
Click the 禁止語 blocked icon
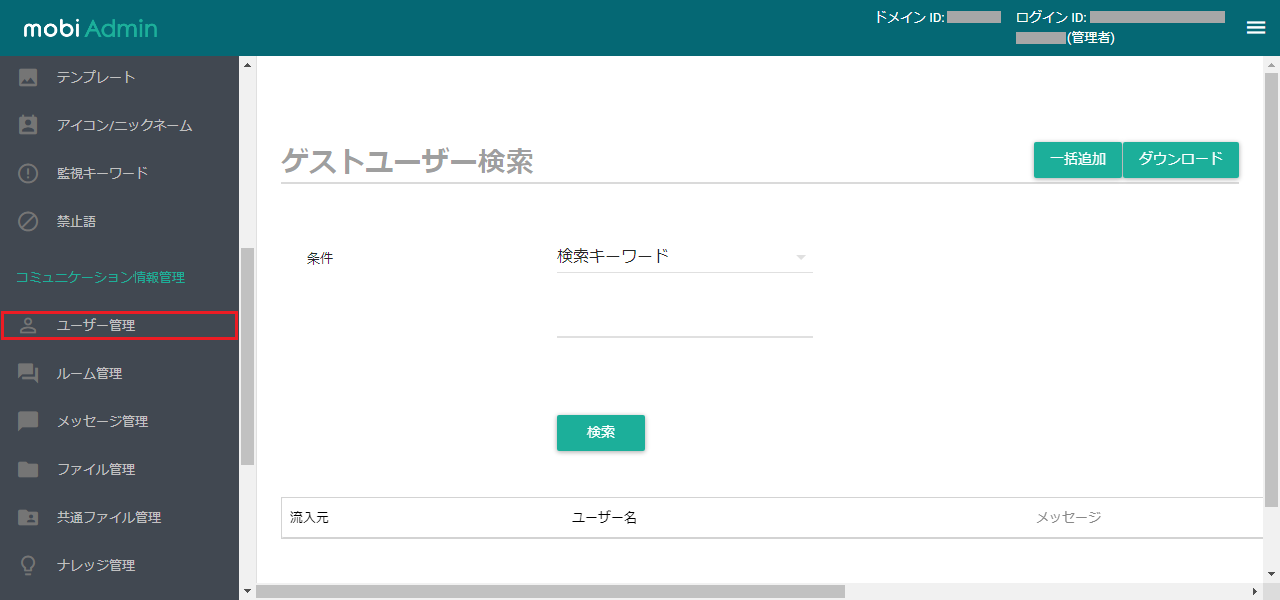(x=28, y=221)
